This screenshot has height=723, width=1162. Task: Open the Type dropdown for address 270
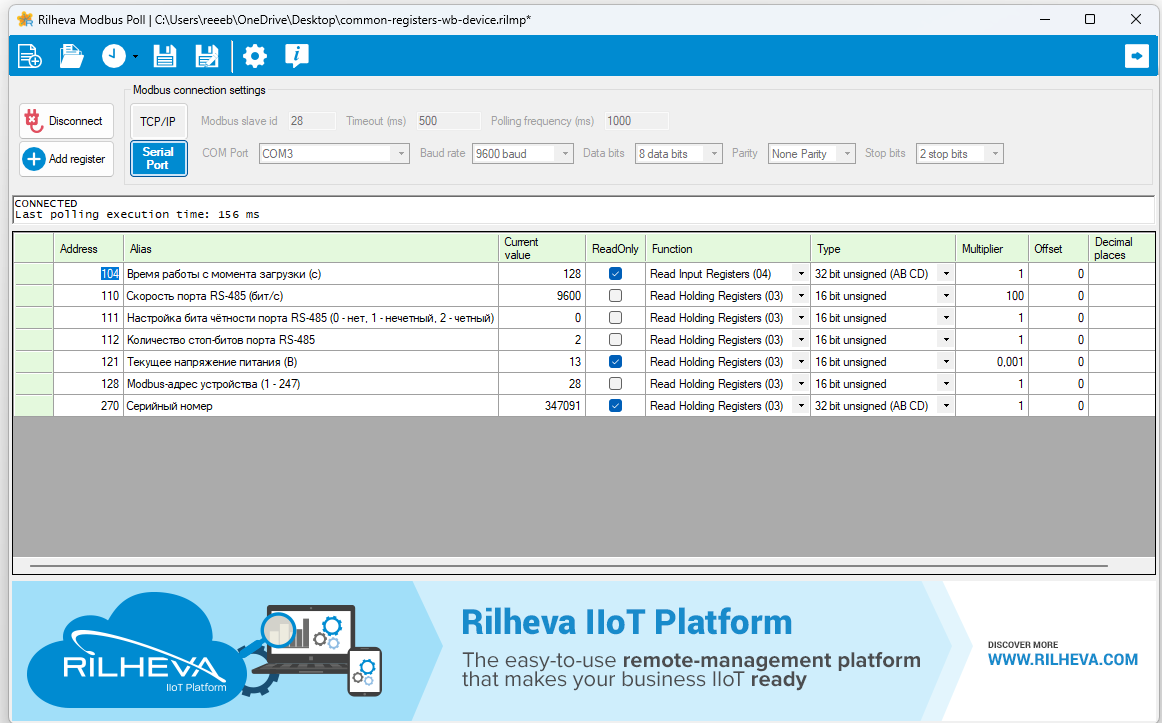[945, 406]
